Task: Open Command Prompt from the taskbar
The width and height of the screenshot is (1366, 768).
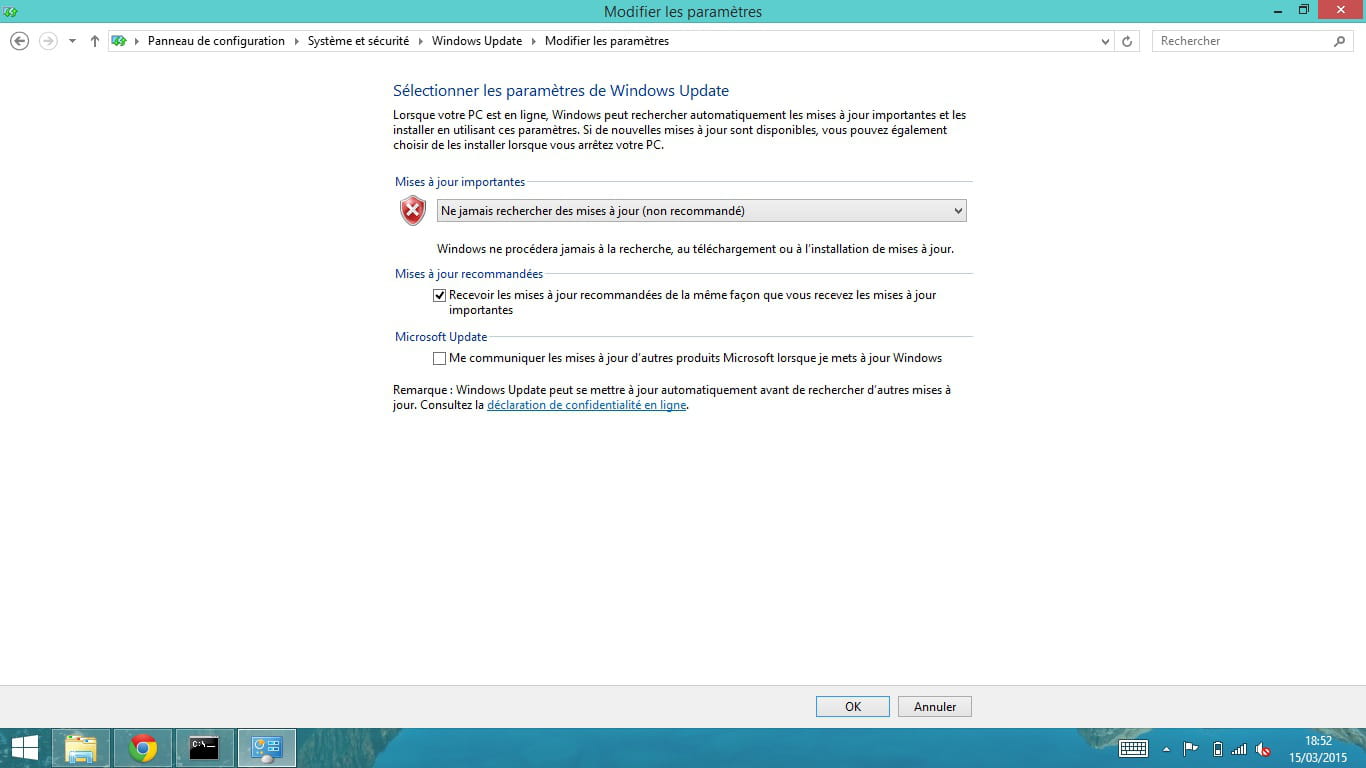Action: (x=204, y=748)
